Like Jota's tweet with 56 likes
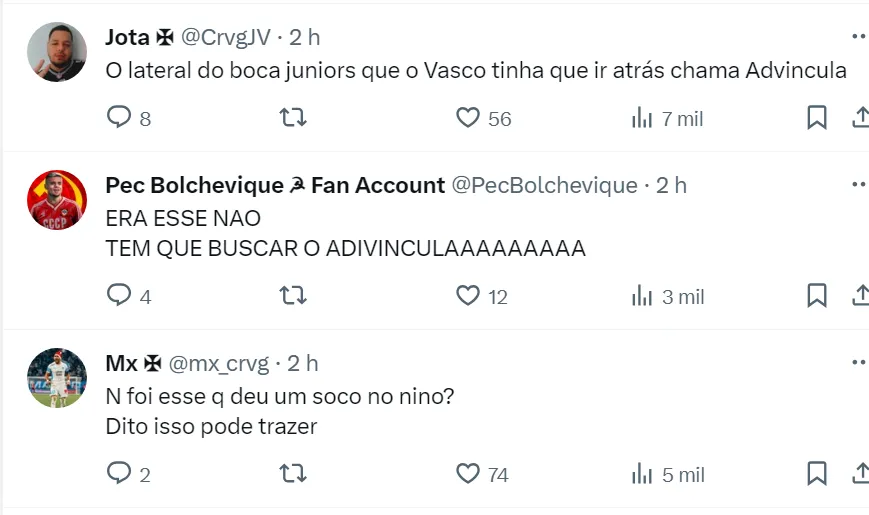The height and width of the screenshot is (515, 869). tap(468, 118)
